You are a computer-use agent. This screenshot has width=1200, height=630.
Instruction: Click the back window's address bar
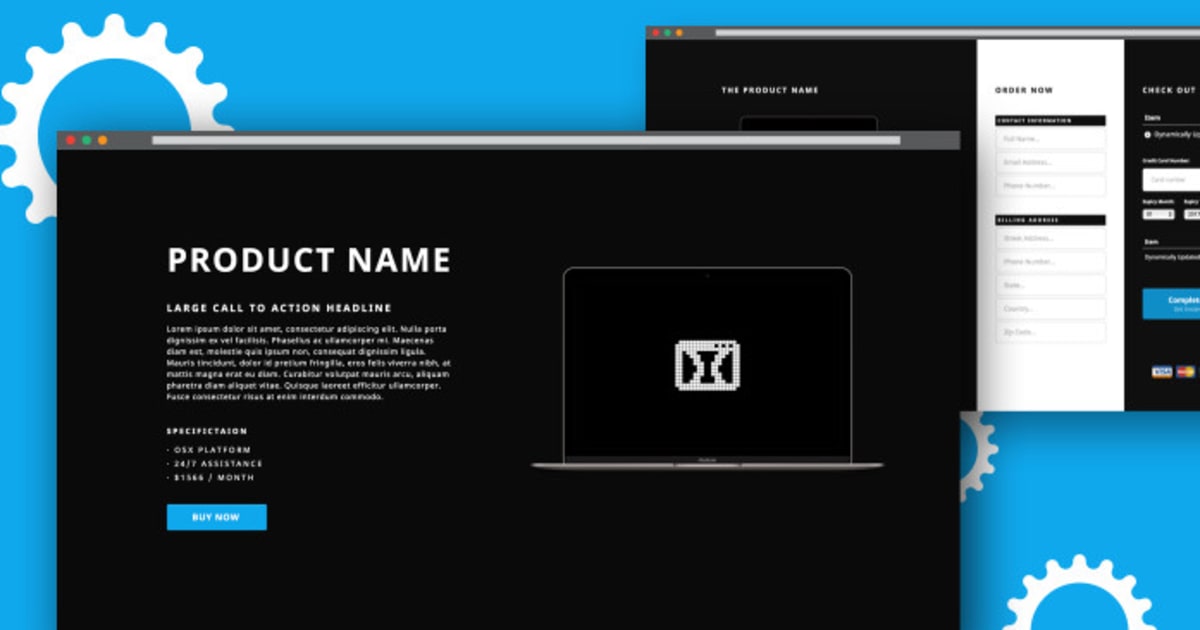957,33
